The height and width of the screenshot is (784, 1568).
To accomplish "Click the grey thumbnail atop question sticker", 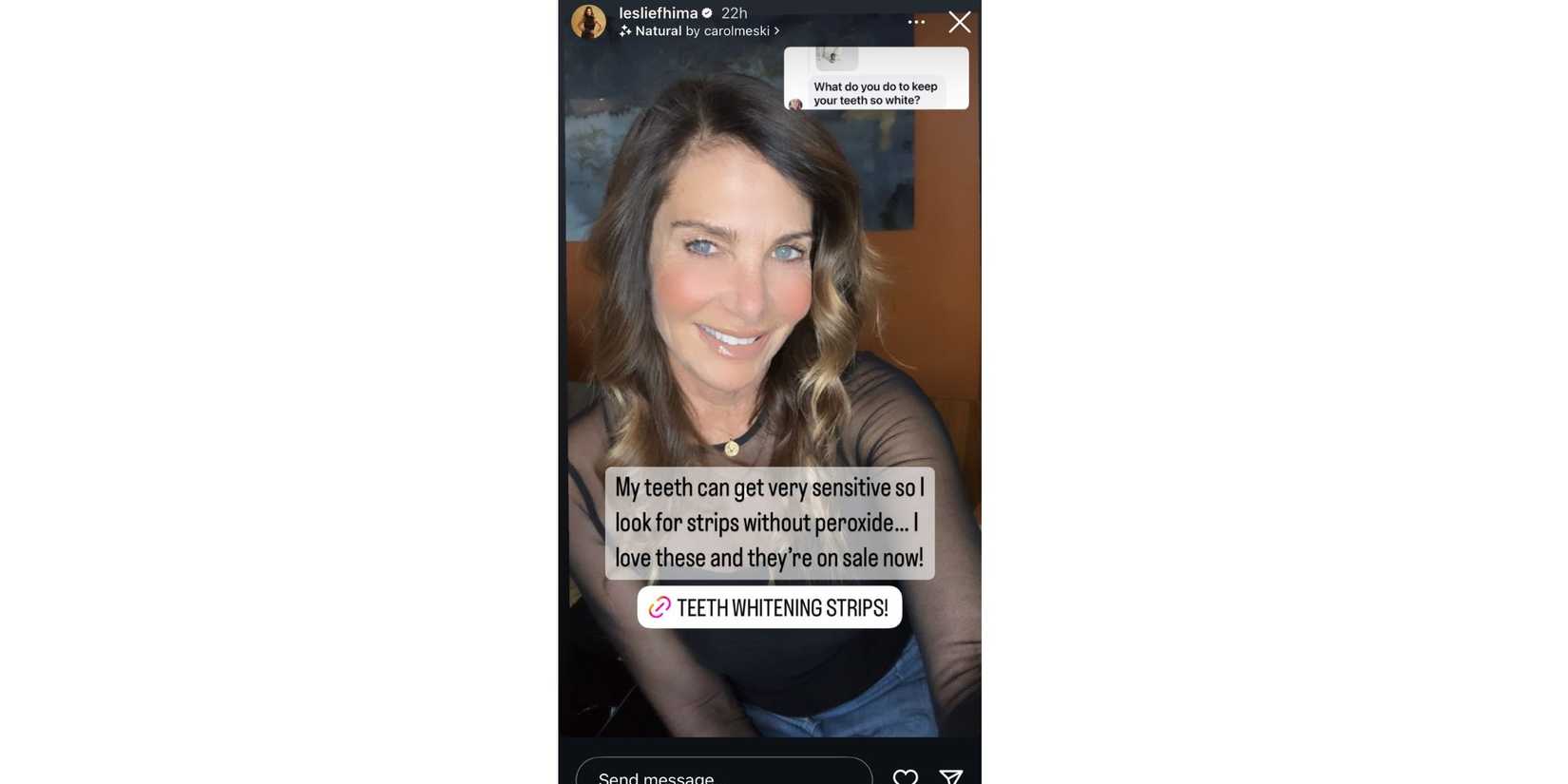I will [x=836, y=58].
